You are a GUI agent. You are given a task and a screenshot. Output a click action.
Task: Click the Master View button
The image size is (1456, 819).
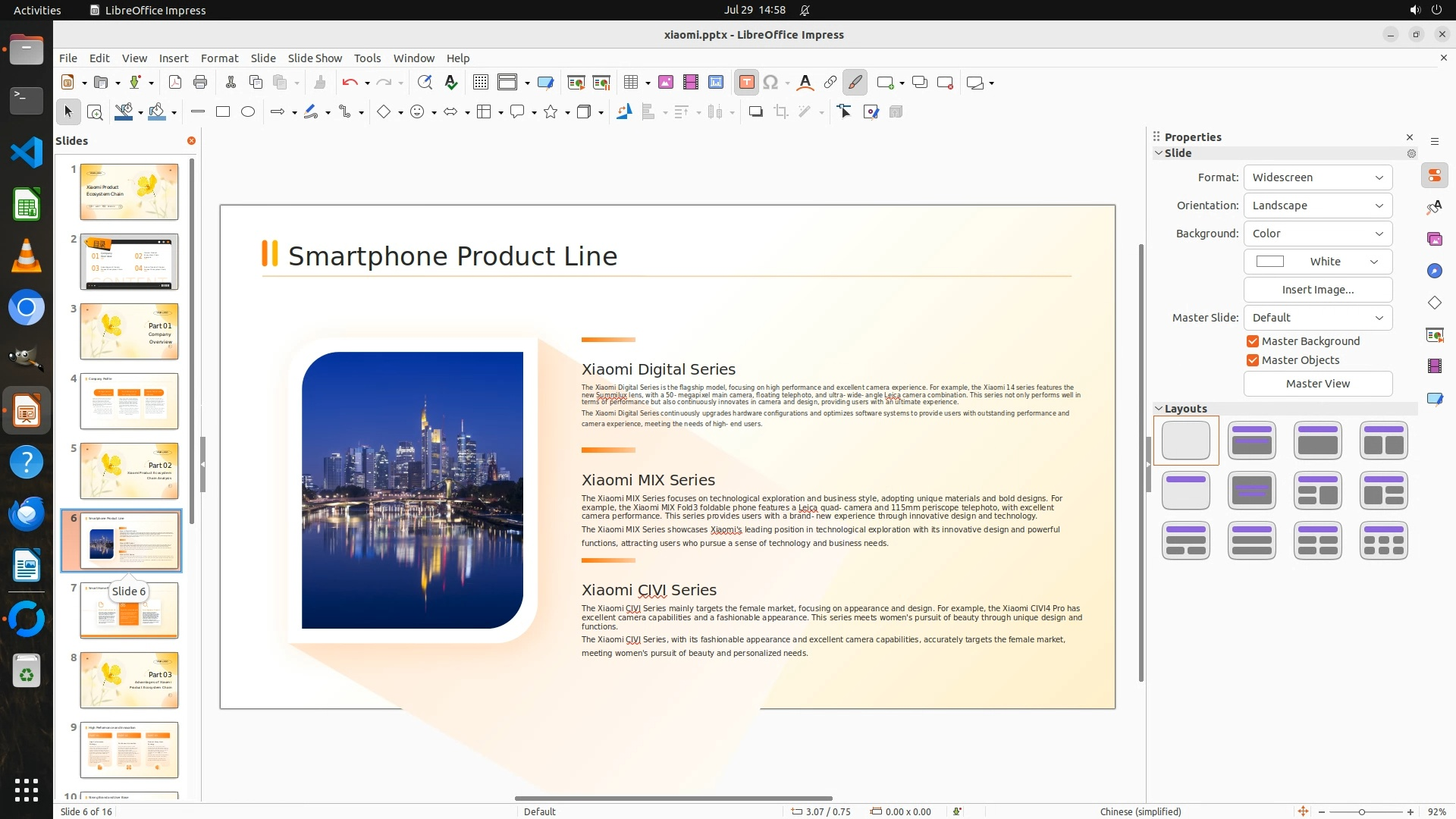[1317, 384]
